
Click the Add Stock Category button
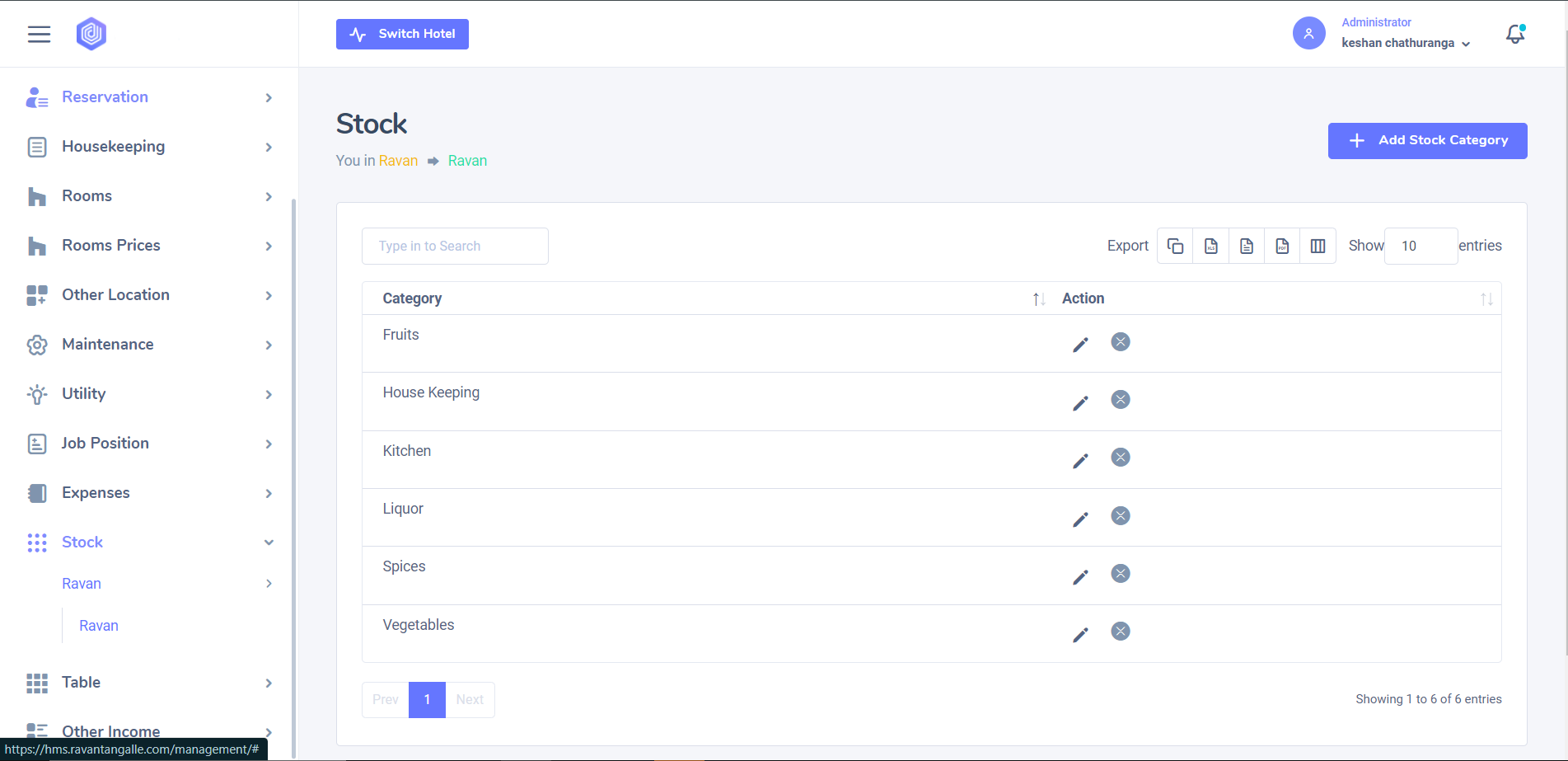[x=1427, y=141]
